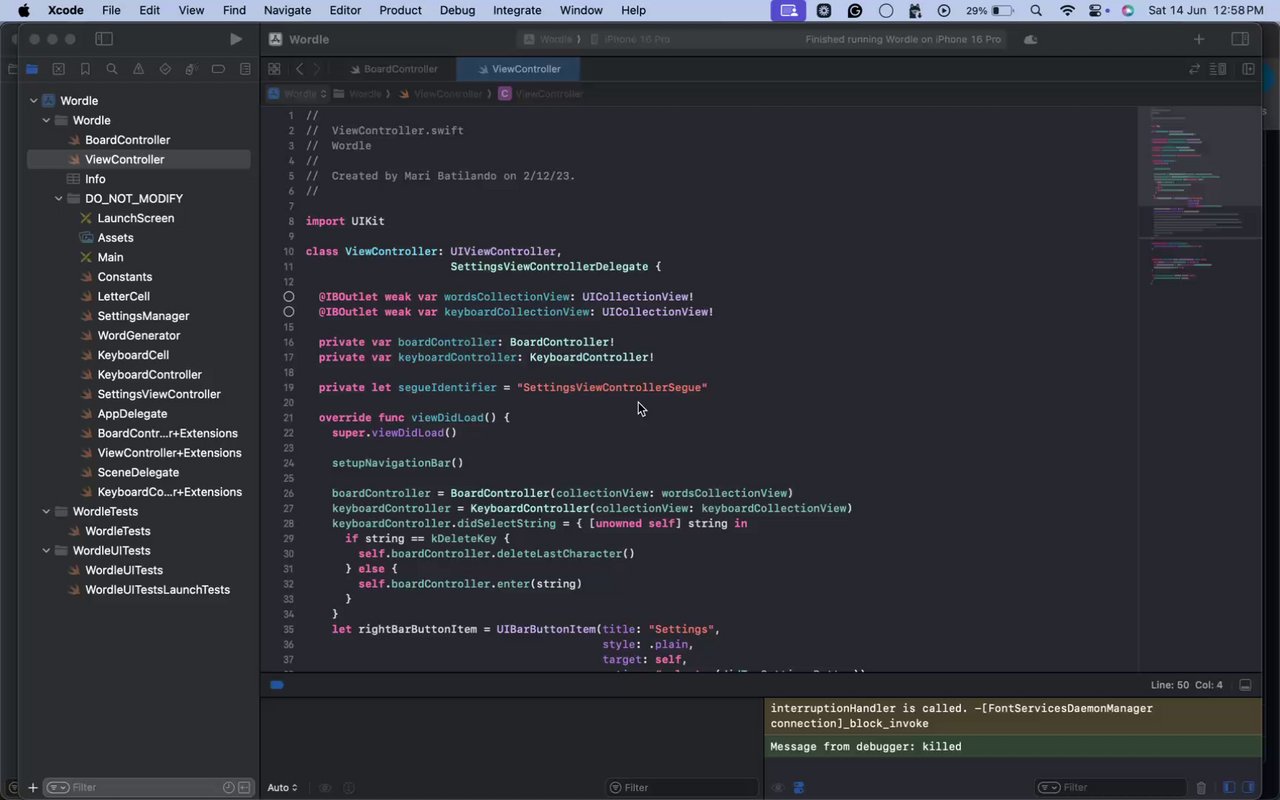1280x800 pixels.
Task: Open the SettingsManager file
Action: click(x=143, y=316)
